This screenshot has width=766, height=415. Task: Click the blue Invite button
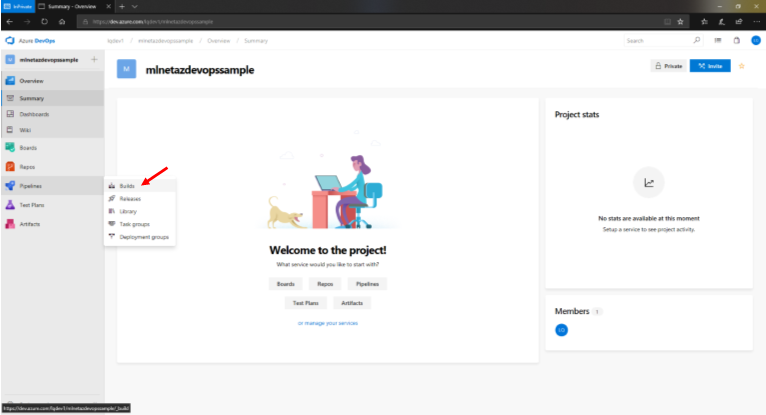pyautogui.click(x=710, y=66)
